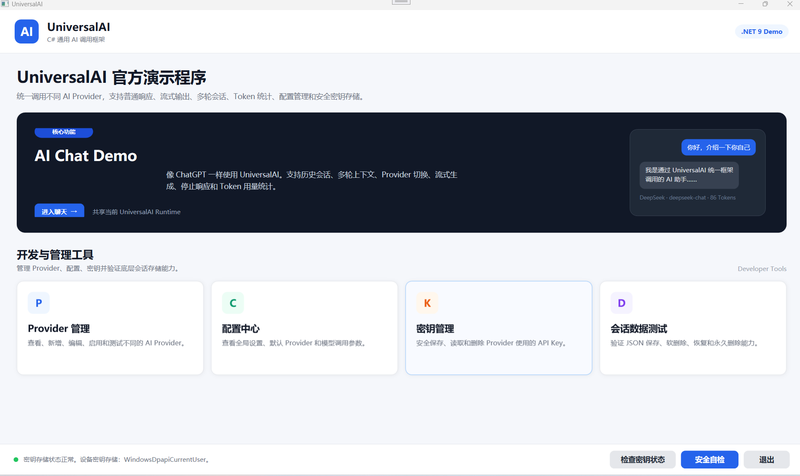Screen dimensions: 800x476
Task: Click the 核心功能 badge in the banner
Action: point(64,132)
